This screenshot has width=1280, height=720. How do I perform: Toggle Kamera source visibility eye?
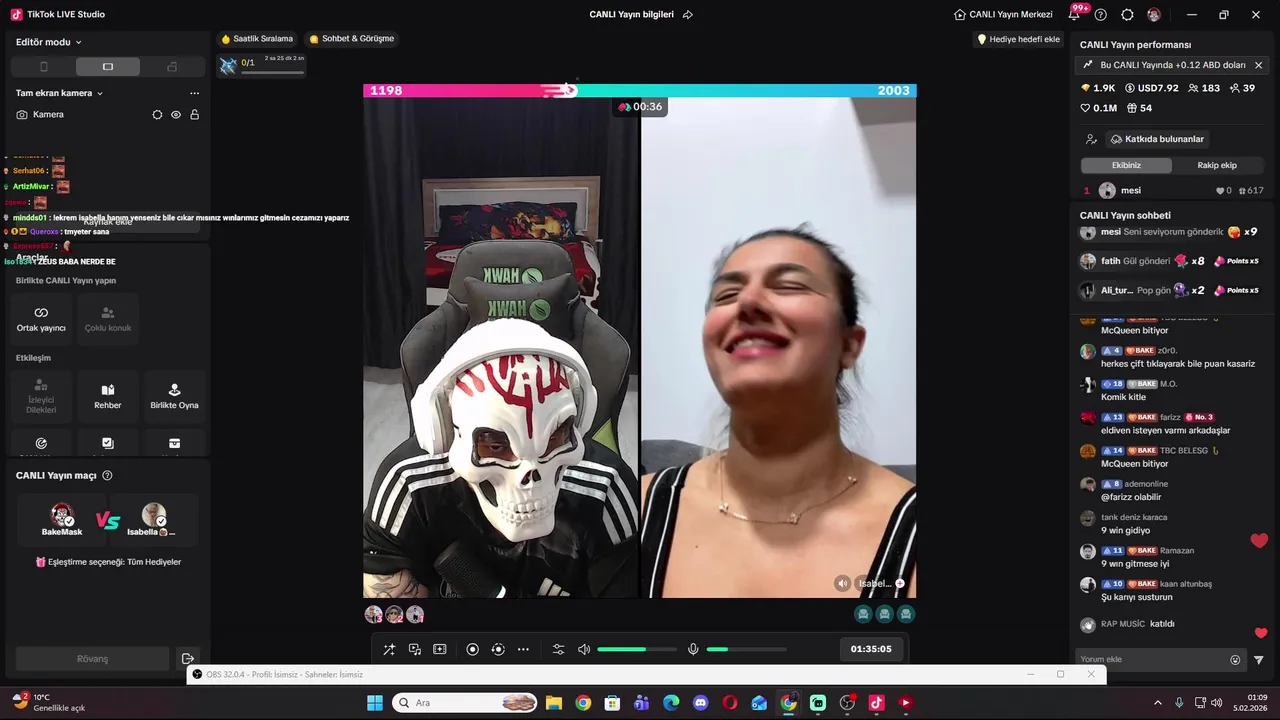(176, 115)
